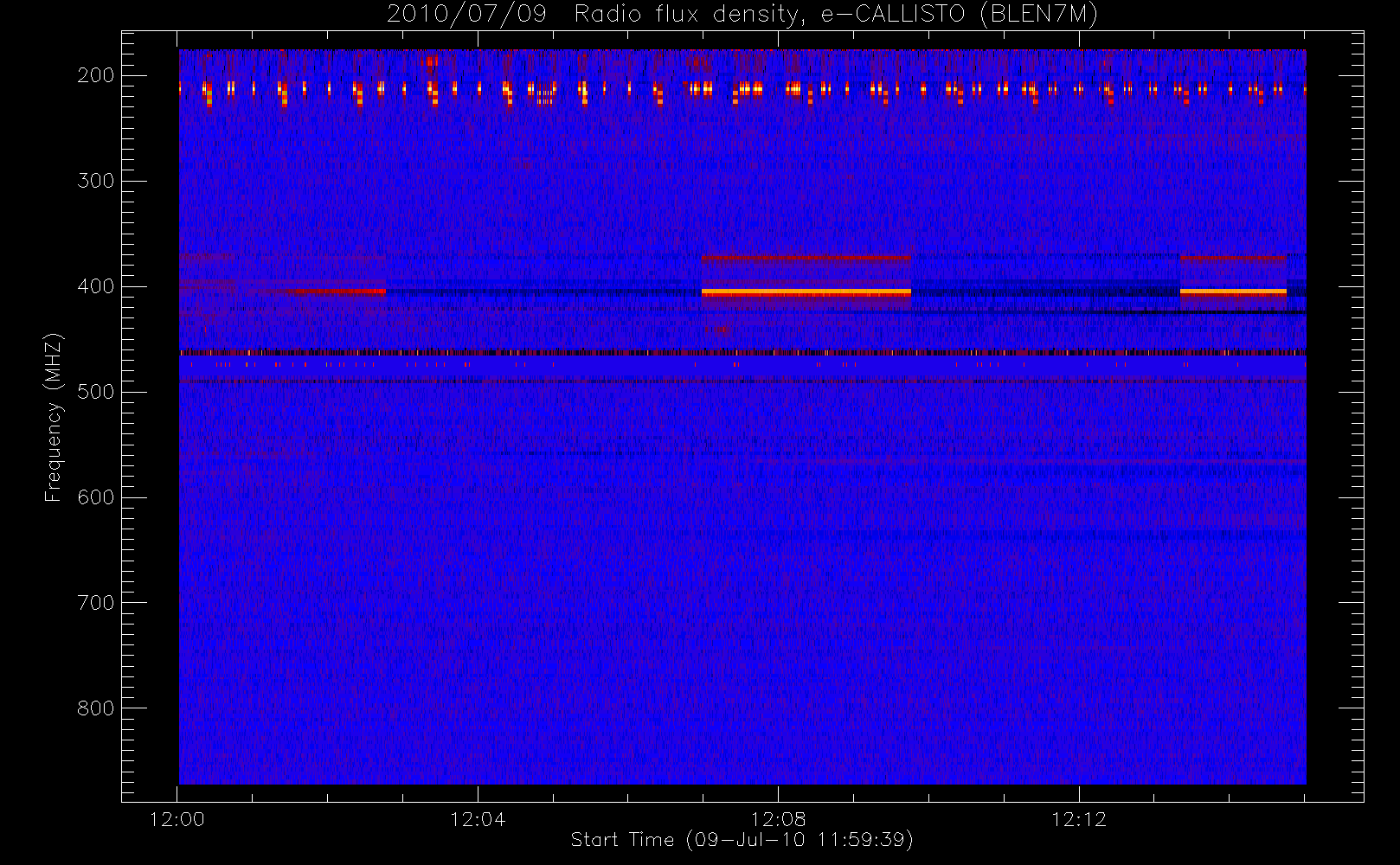This screenshot has width=1400, height=865.
Task: Click the bright yellow emission band near 12:08
Action: [806, 292]
